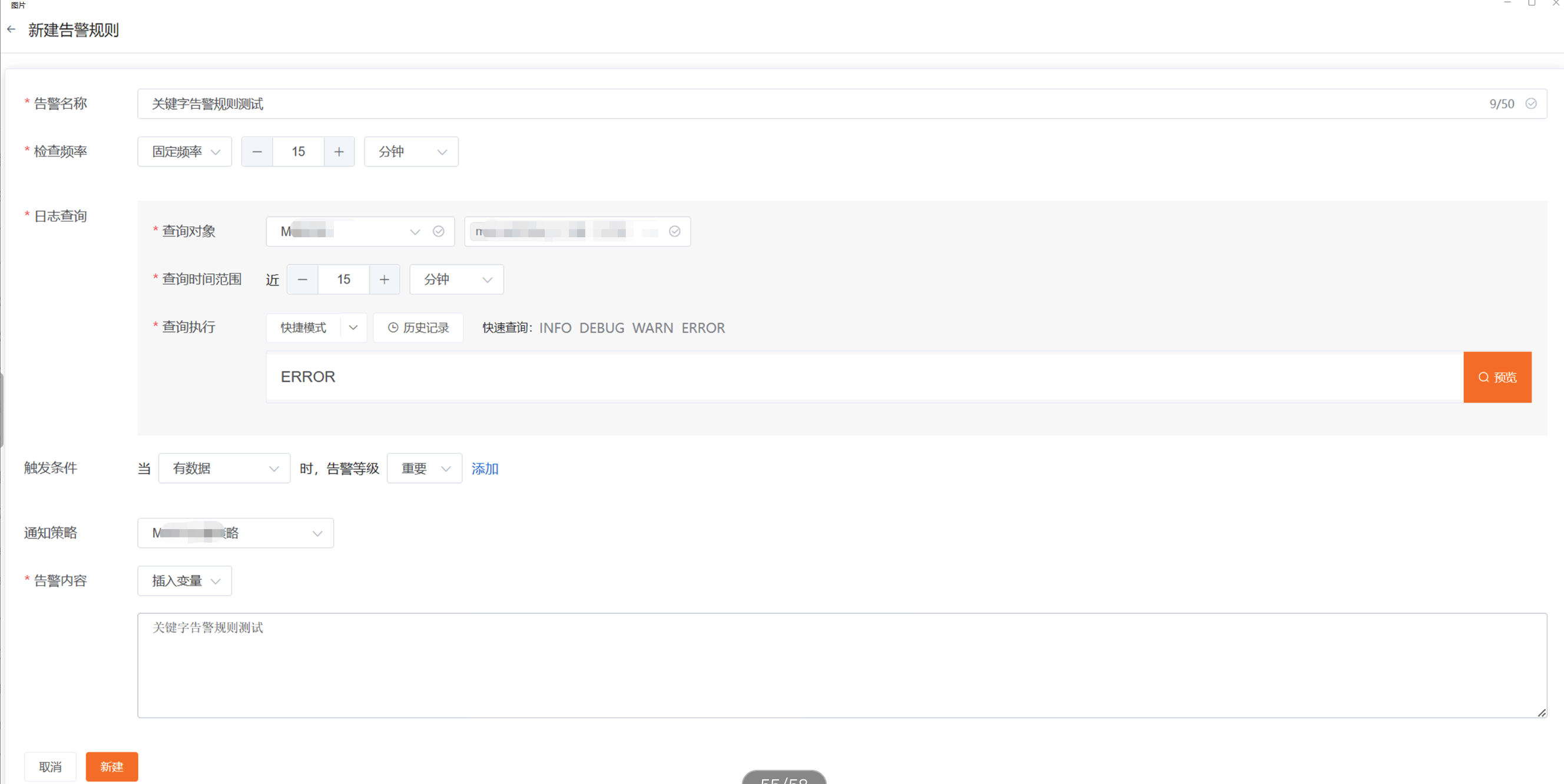Click the check icon in first query object
The height and width of the screenshot is (784, 1564).
(x=438, y=231)
